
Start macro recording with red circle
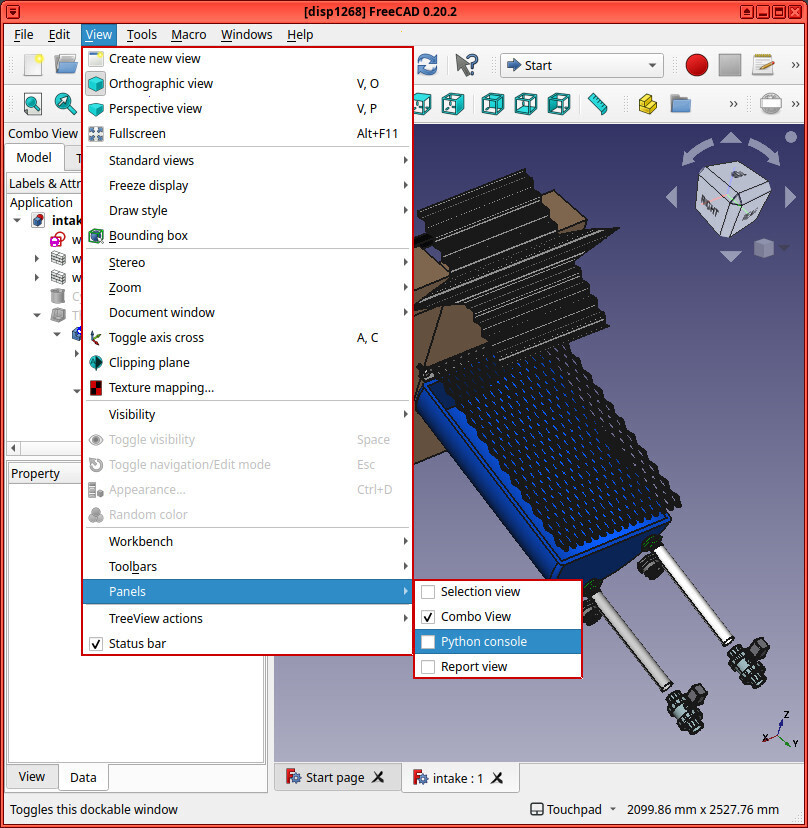tap(697, 65)
